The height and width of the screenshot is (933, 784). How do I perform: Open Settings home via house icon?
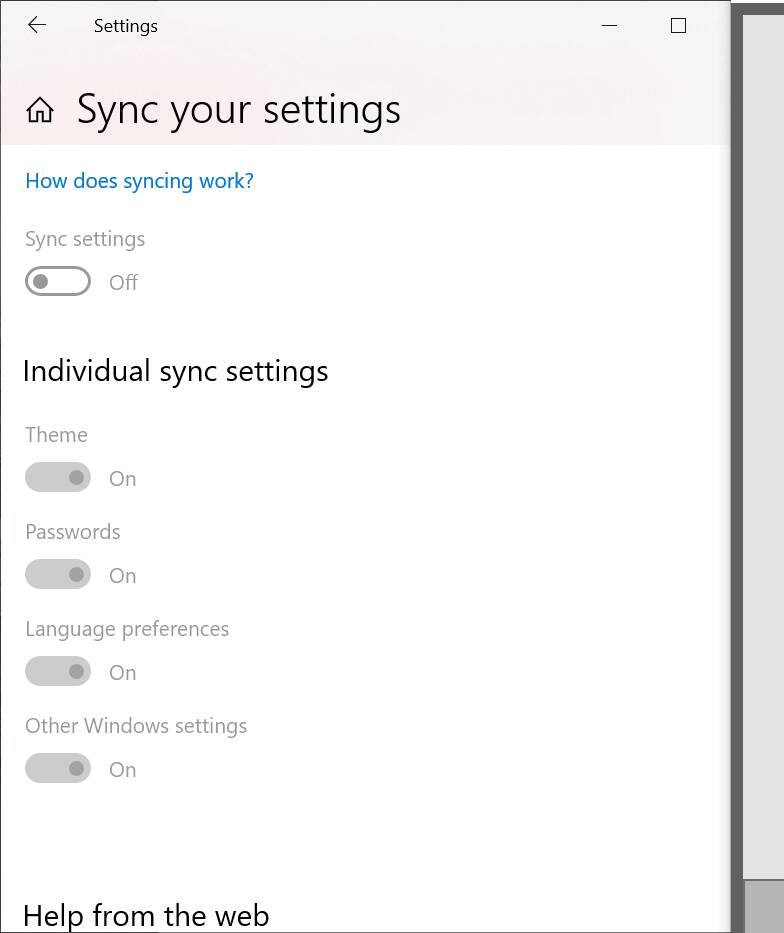(40, 110)
